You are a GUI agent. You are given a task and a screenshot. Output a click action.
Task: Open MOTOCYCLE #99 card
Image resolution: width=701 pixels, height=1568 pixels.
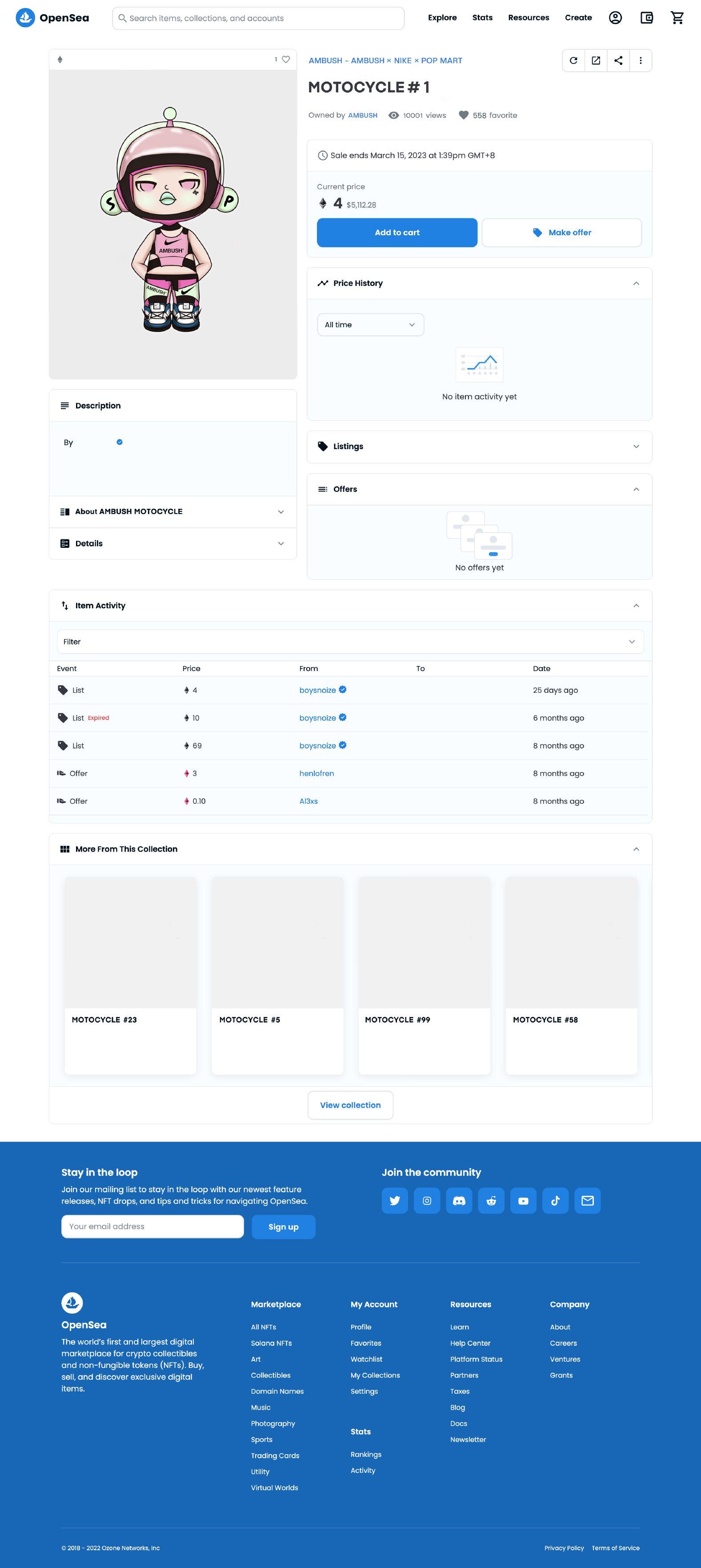(425, 975)
